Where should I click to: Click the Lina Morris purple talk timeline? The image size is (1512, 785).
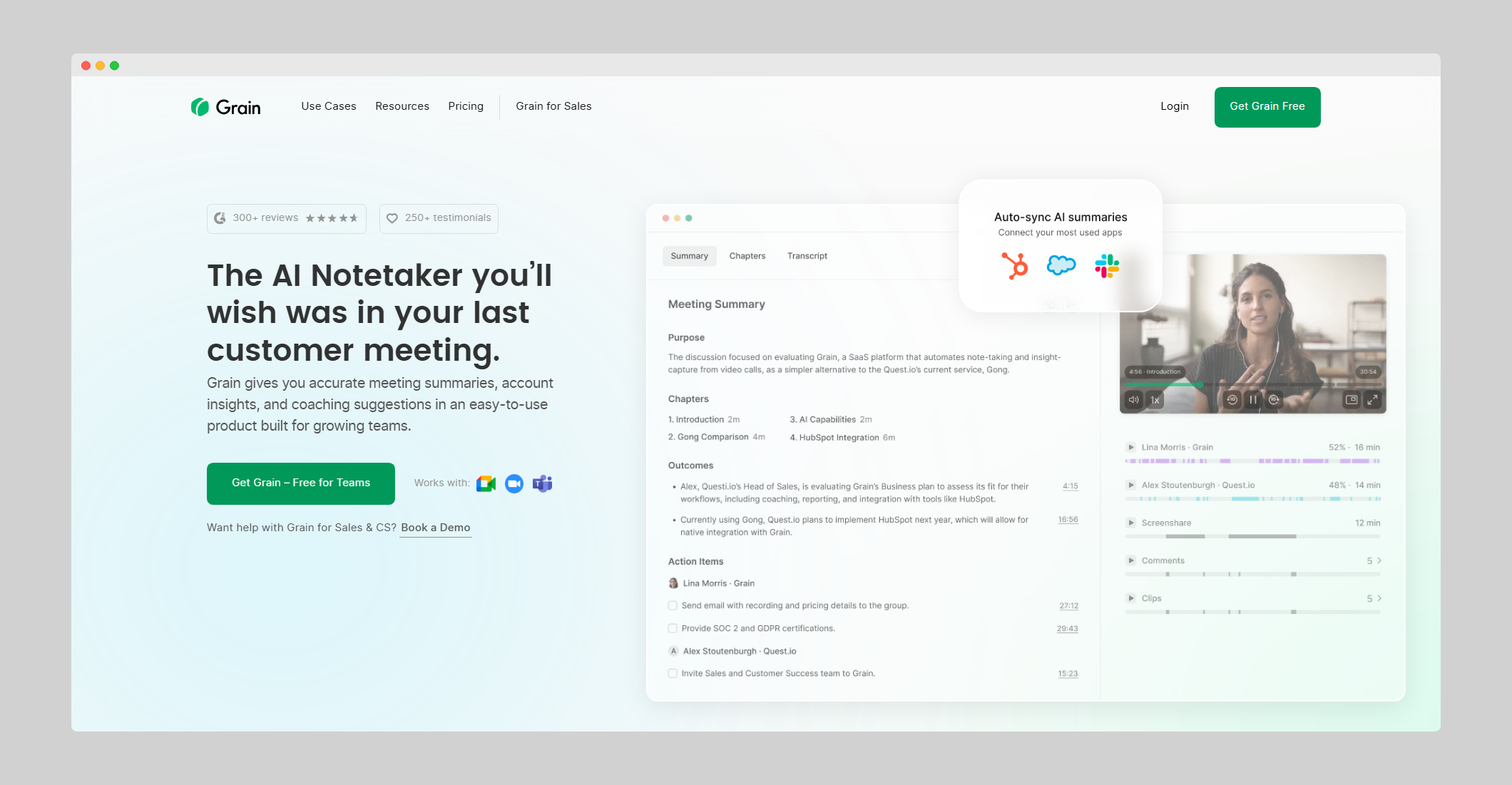pyautogui.click(x=1253, y=461)
